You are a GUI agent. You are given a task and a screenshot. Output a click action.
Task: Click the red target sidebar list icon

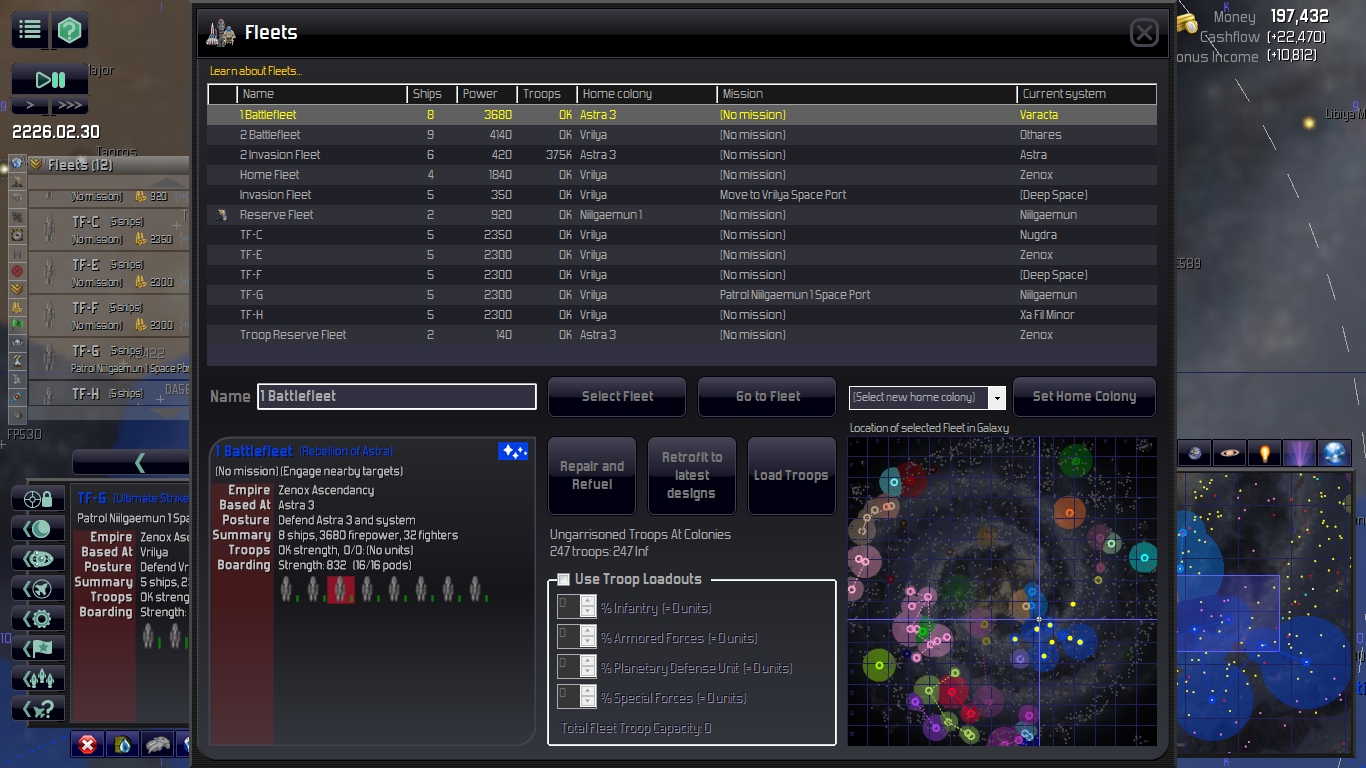coord(17,271)
